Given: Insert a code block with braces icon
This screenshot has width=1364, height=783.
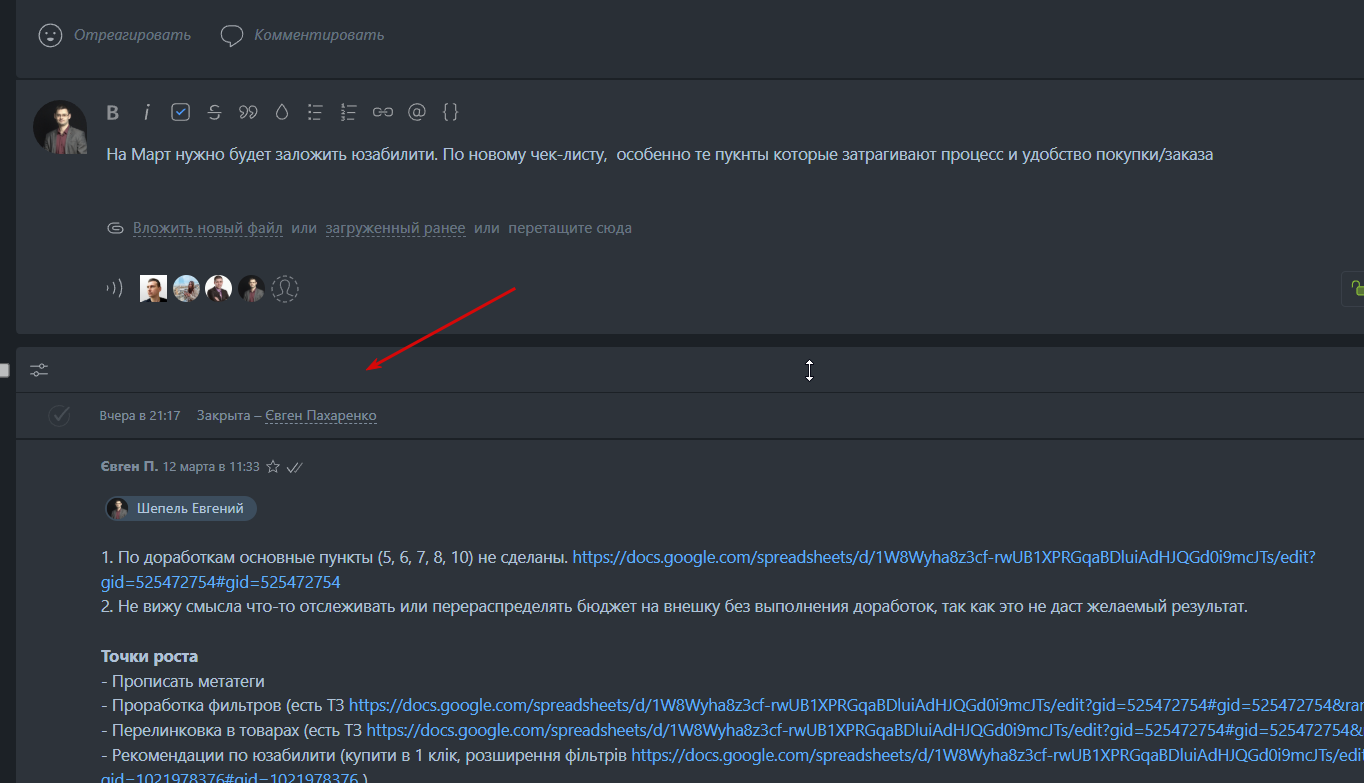Looking at the screenshot, I should tap(450, 112).
